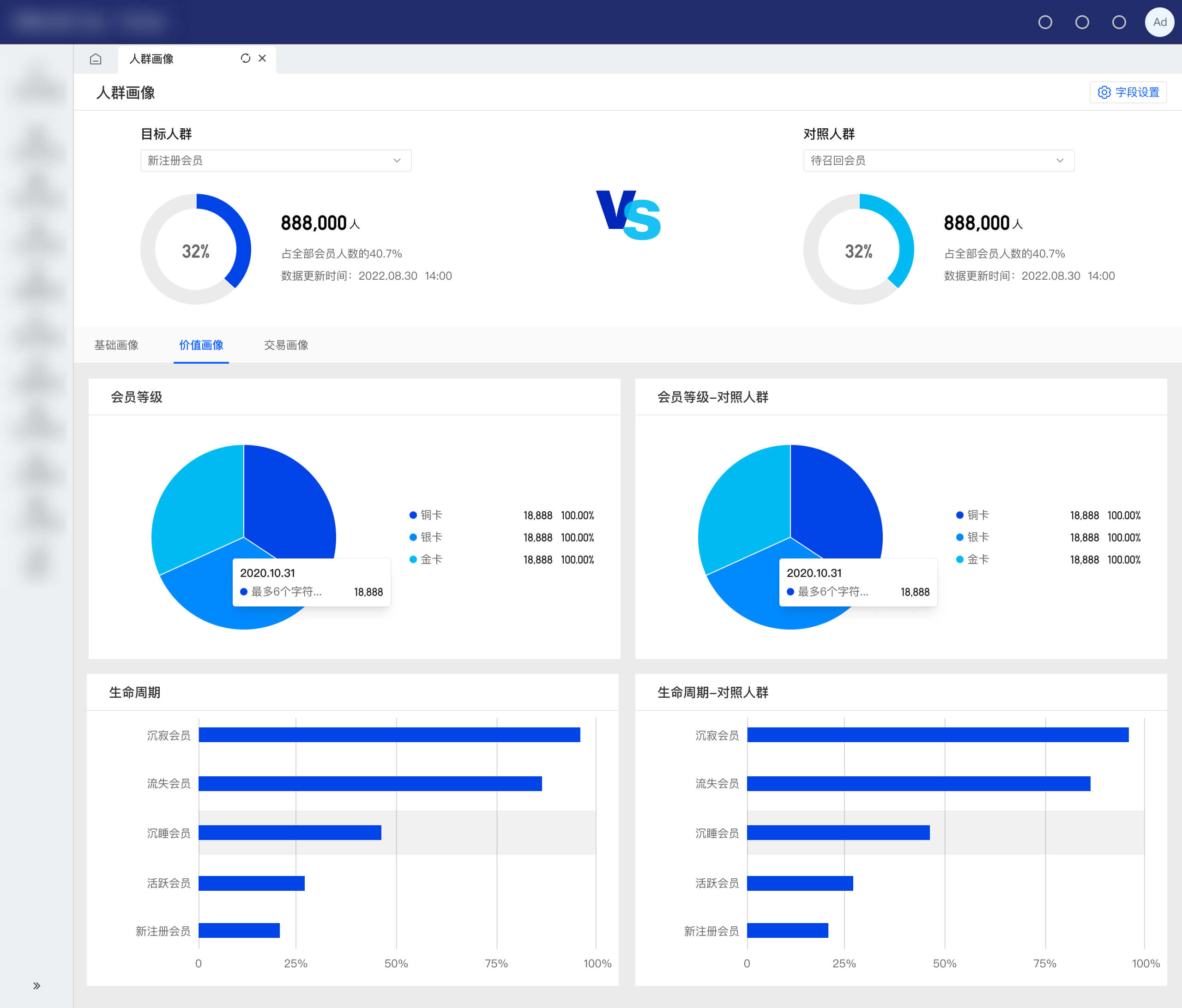Image resolution: width=1182 pixels, height=1008 pixels.
Task: Click the 888,000人 count under 对照人群
Action: point(983,223)
